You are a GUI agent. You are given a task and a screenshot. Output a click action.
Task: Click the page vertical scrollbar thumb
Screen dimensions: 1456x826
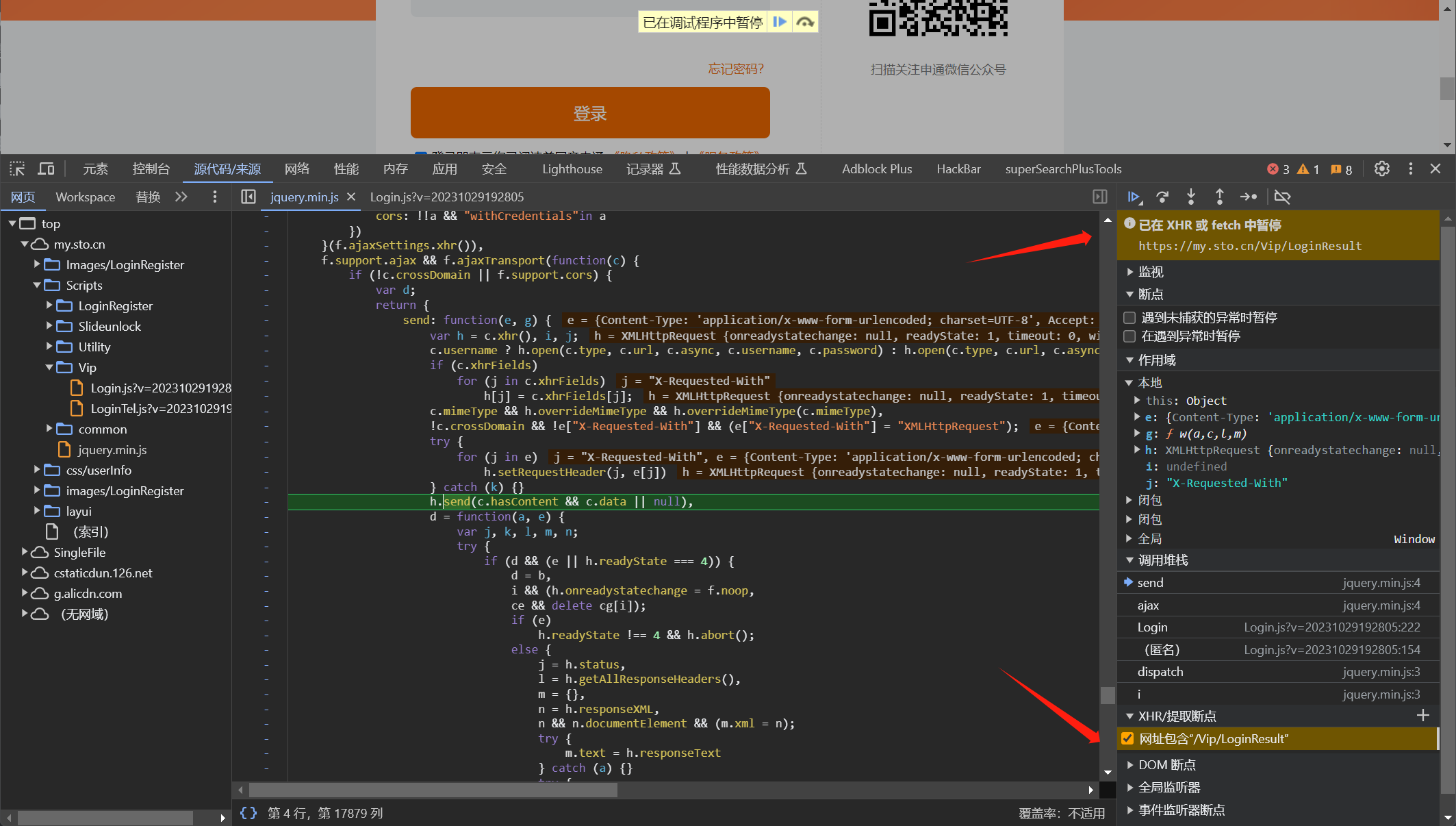[1447, 88]
